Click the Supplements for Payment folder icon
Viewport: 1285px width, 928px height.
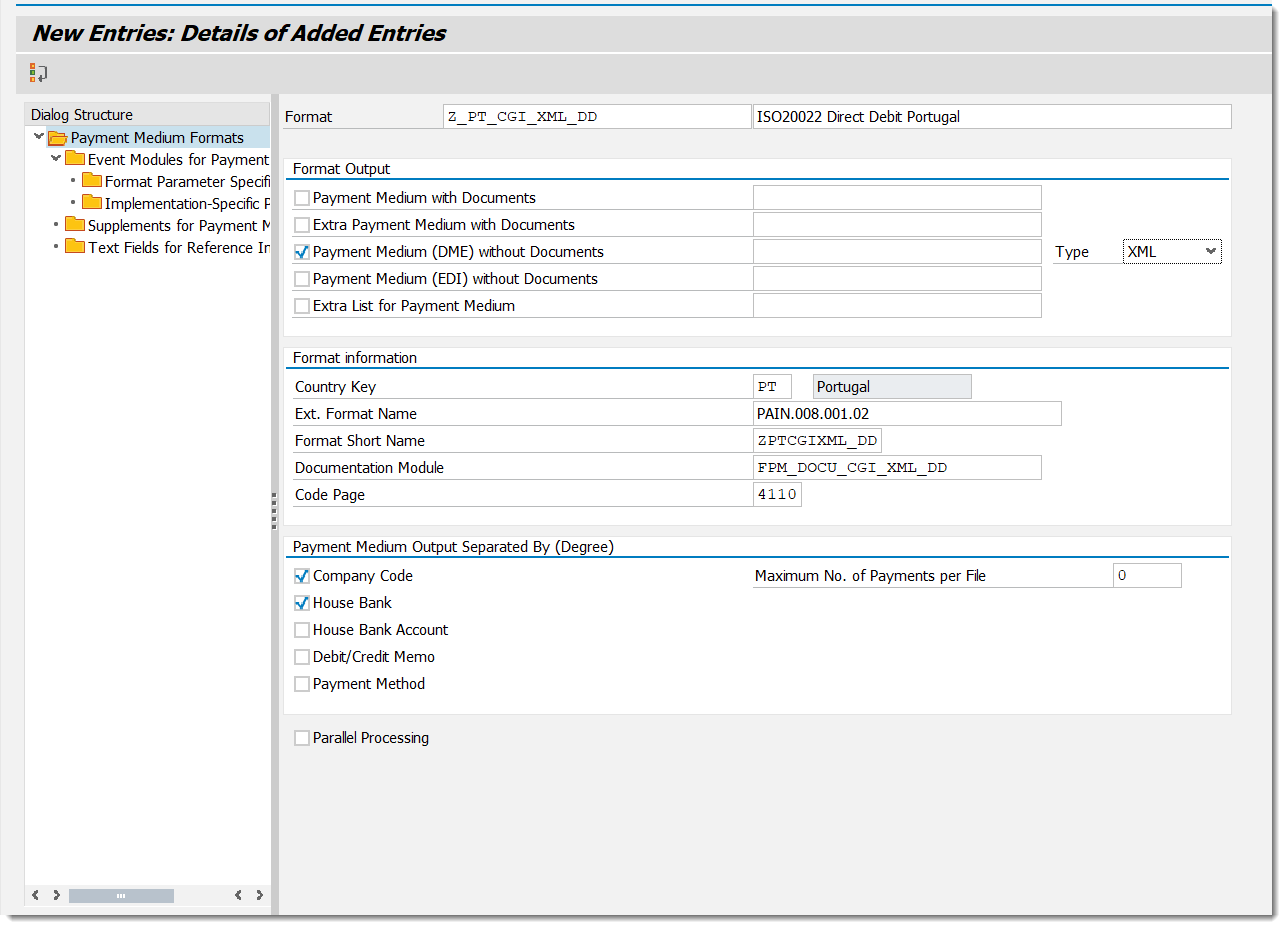(x=75, y=225)
